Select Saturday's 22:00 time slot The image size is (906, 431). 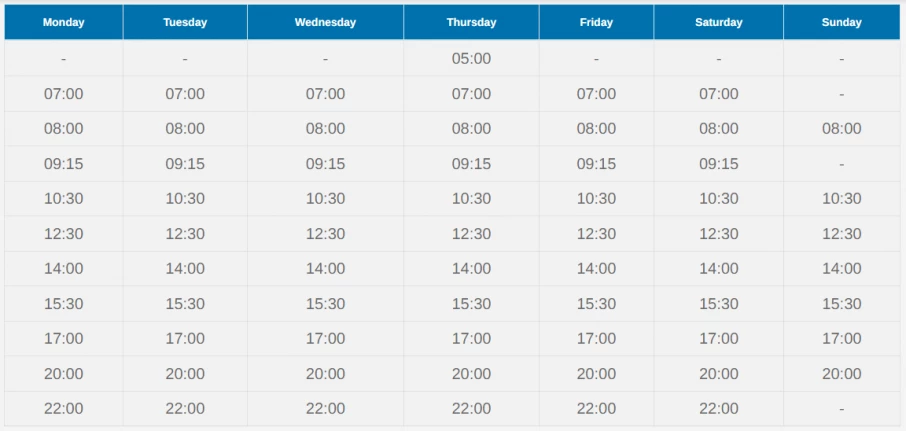719,408
